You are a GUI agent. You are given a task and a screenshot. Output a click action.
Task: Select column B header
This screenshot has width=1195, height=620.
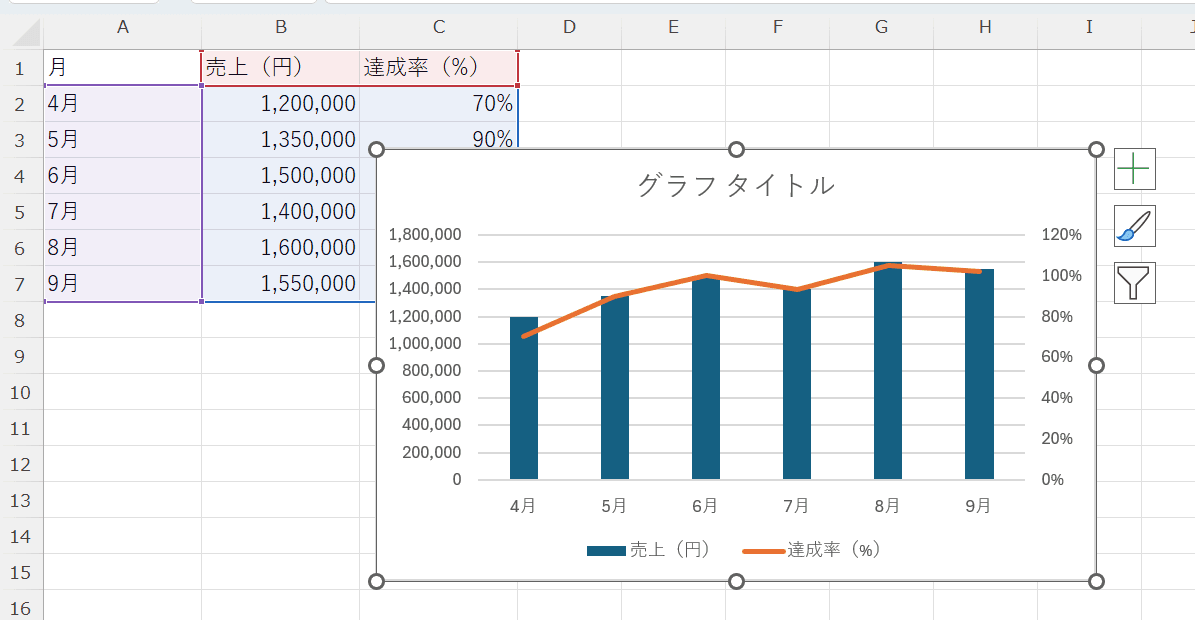280,27
